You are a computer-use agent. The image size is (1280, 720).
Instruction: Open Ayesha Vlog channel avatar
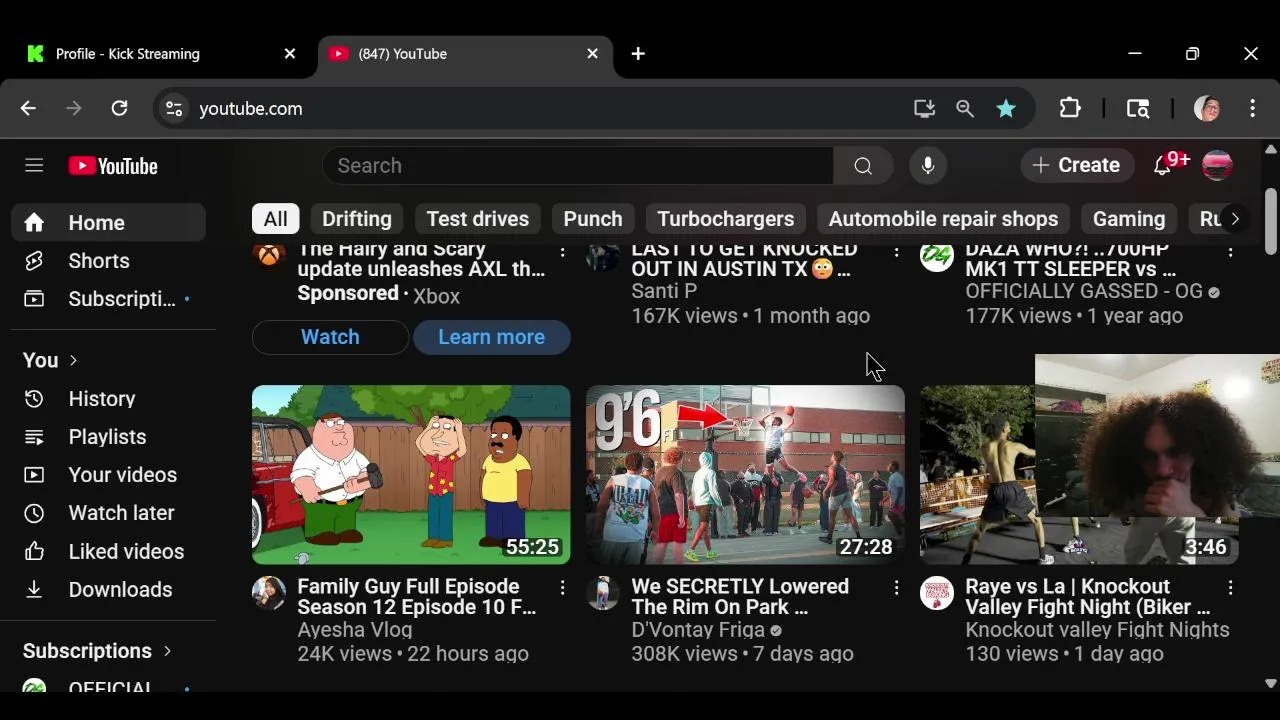(x=269, y=593)
